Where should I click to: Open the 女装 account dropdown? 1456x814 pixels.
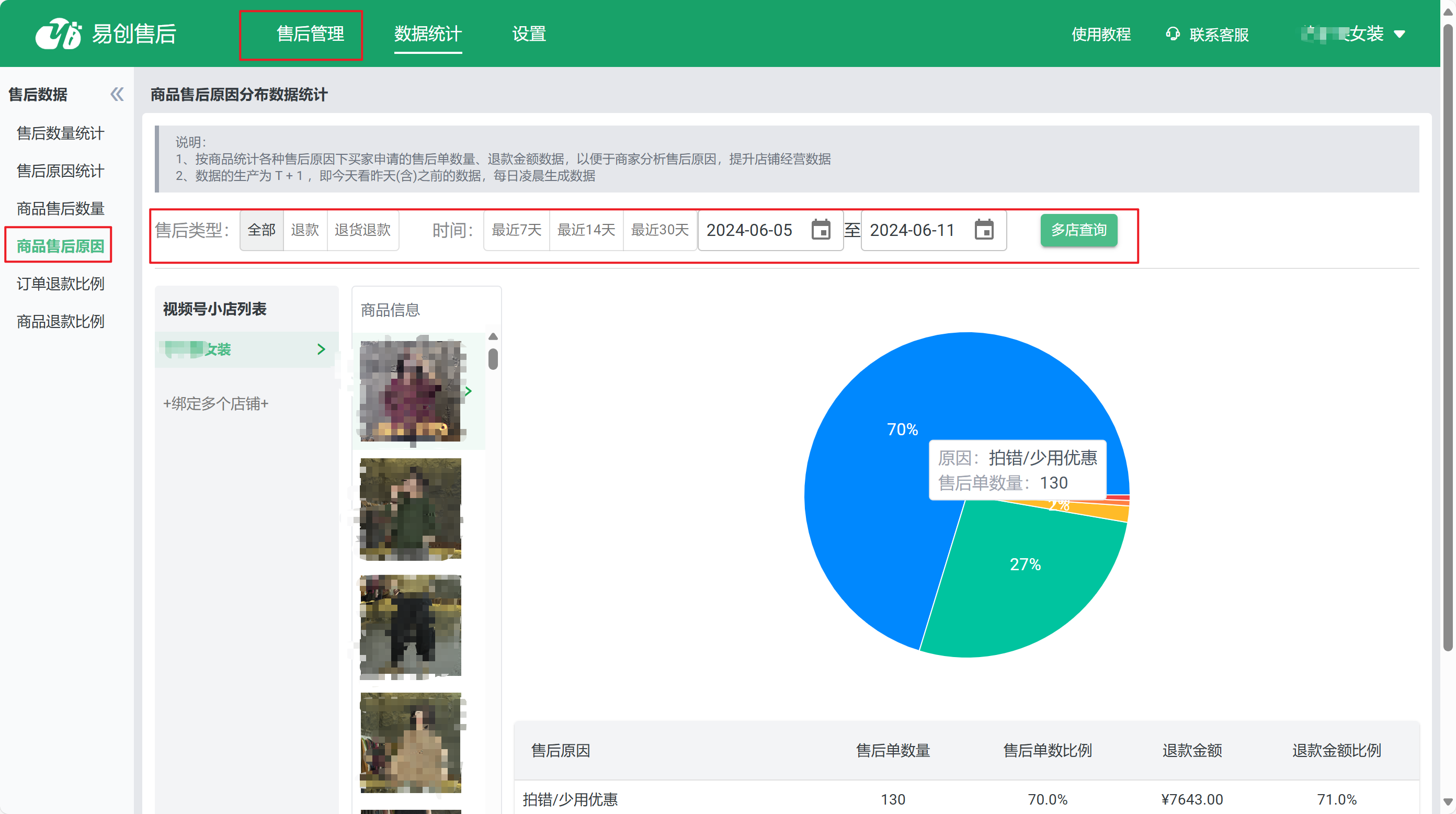pos(1400,34)
